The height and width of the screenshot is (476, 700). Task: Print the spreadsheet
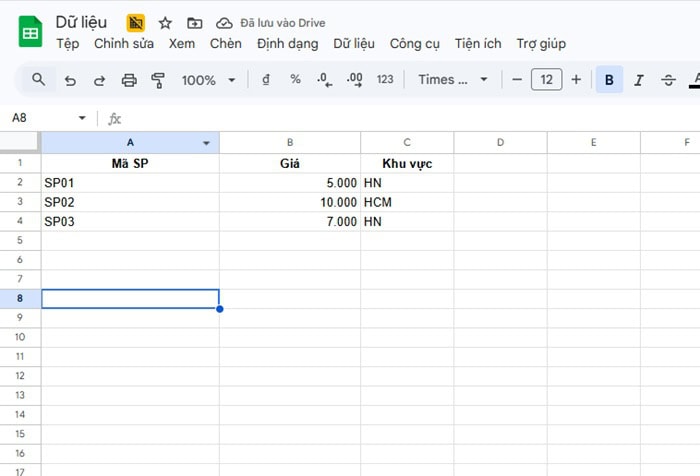128,80
